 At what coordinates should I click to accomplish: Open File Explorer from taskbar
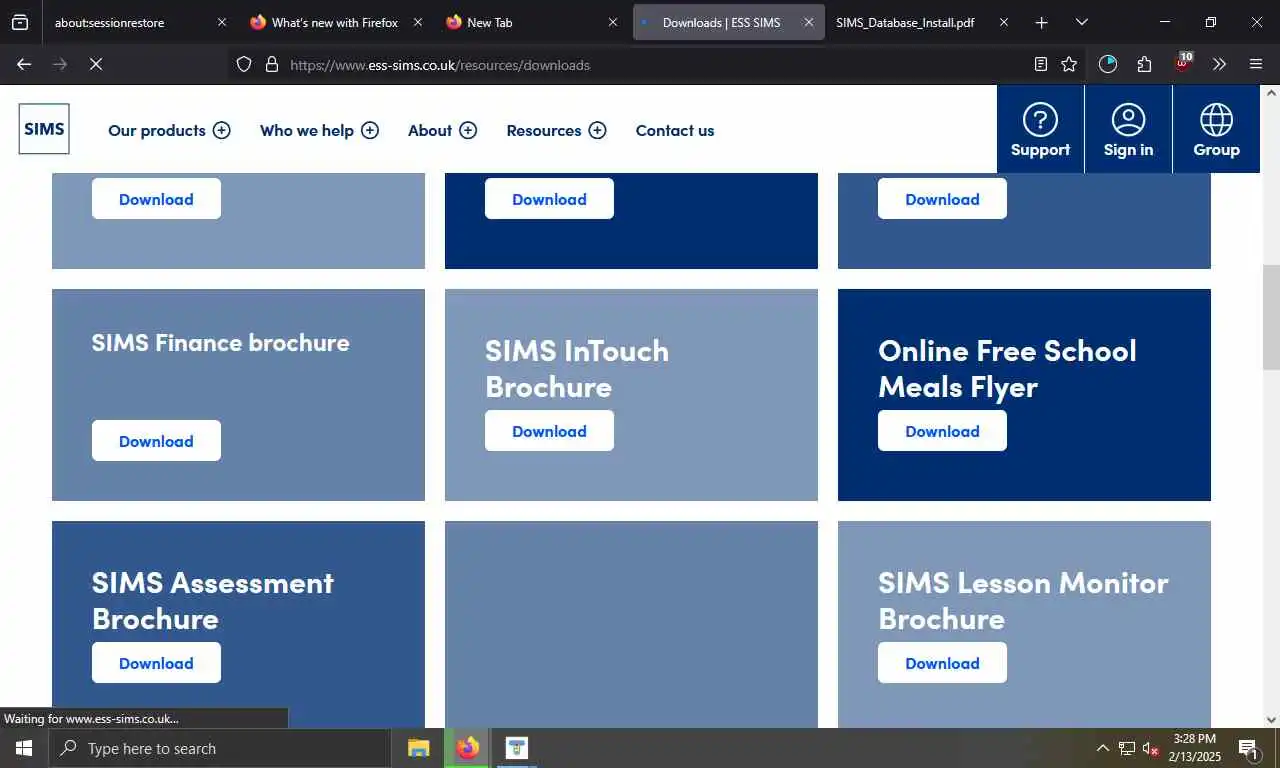click(418, 748)
